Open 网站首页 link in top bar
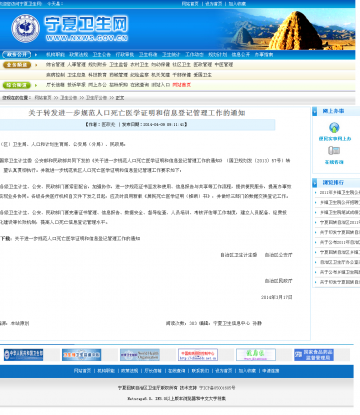This screenshot has width=360, height=415. pos(190,4)
